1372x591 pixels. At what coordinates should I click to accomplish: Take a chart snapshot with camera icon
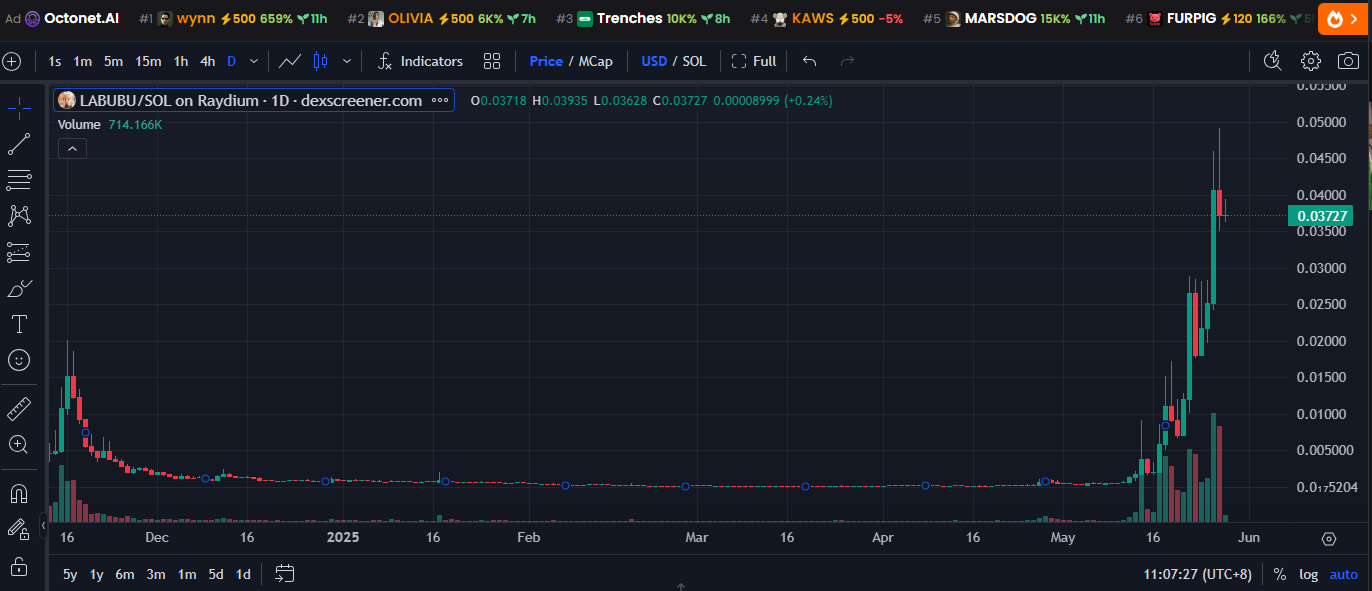(x=1348, y=61)
